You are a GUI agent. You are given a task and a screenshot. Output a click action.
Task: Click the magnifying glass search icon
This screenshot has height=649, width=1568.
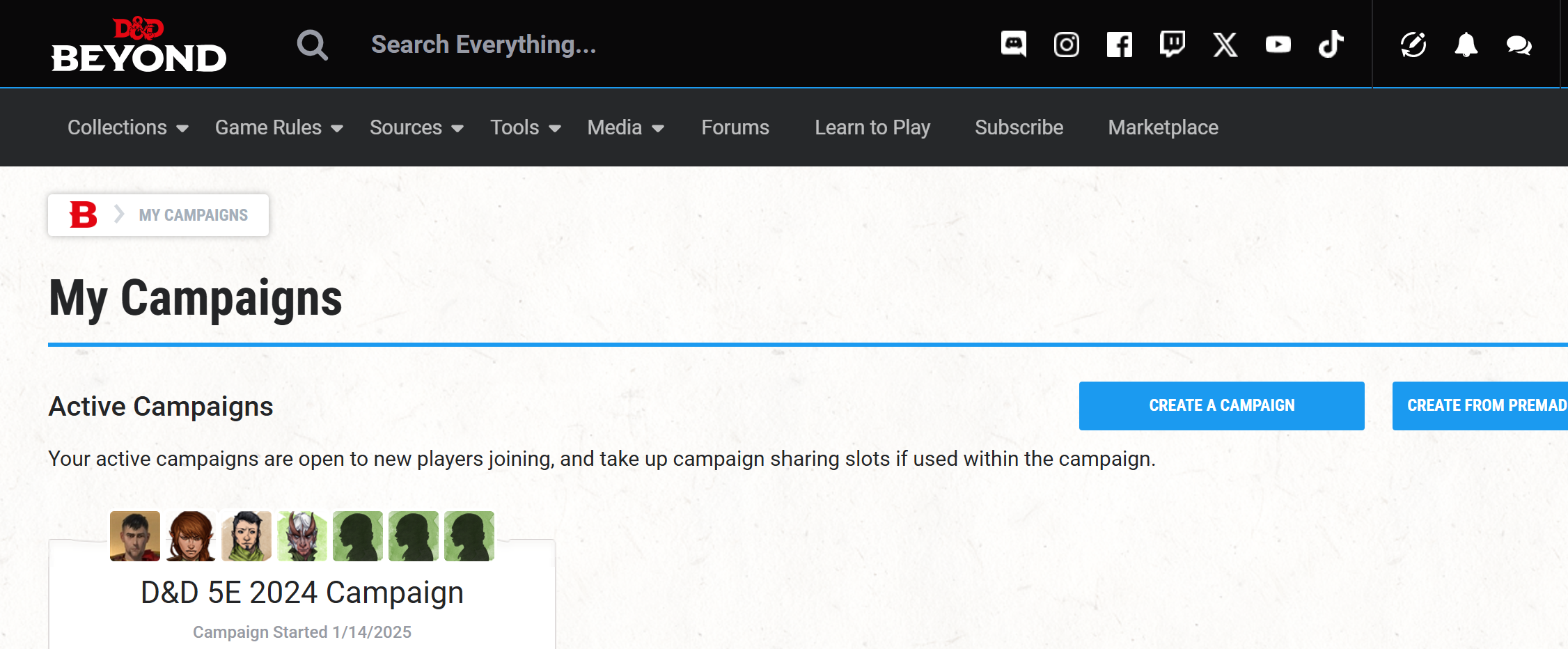coord(312,45)
